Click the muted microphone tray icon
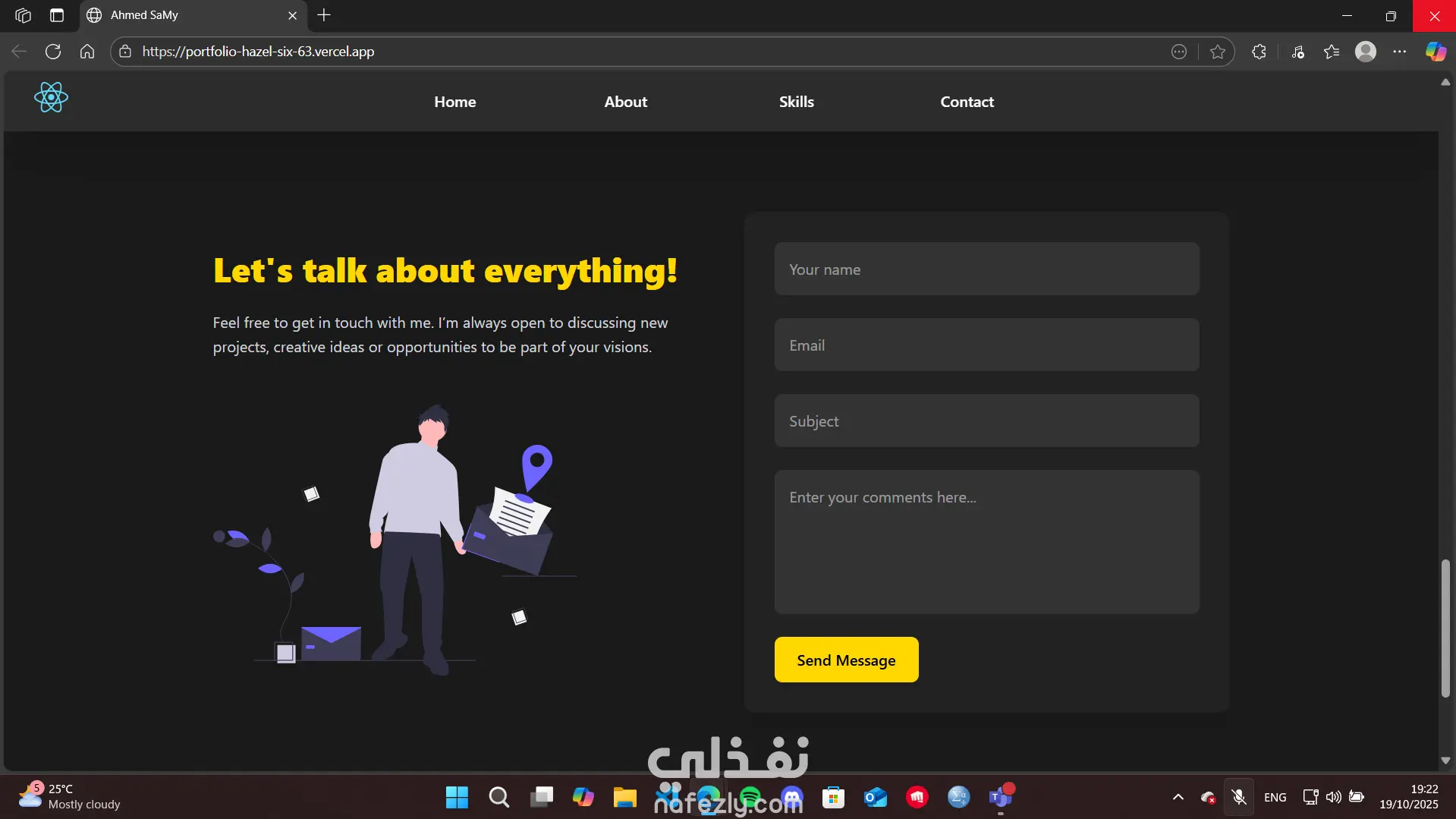The image size is (1456, 819). (1239, 797)
